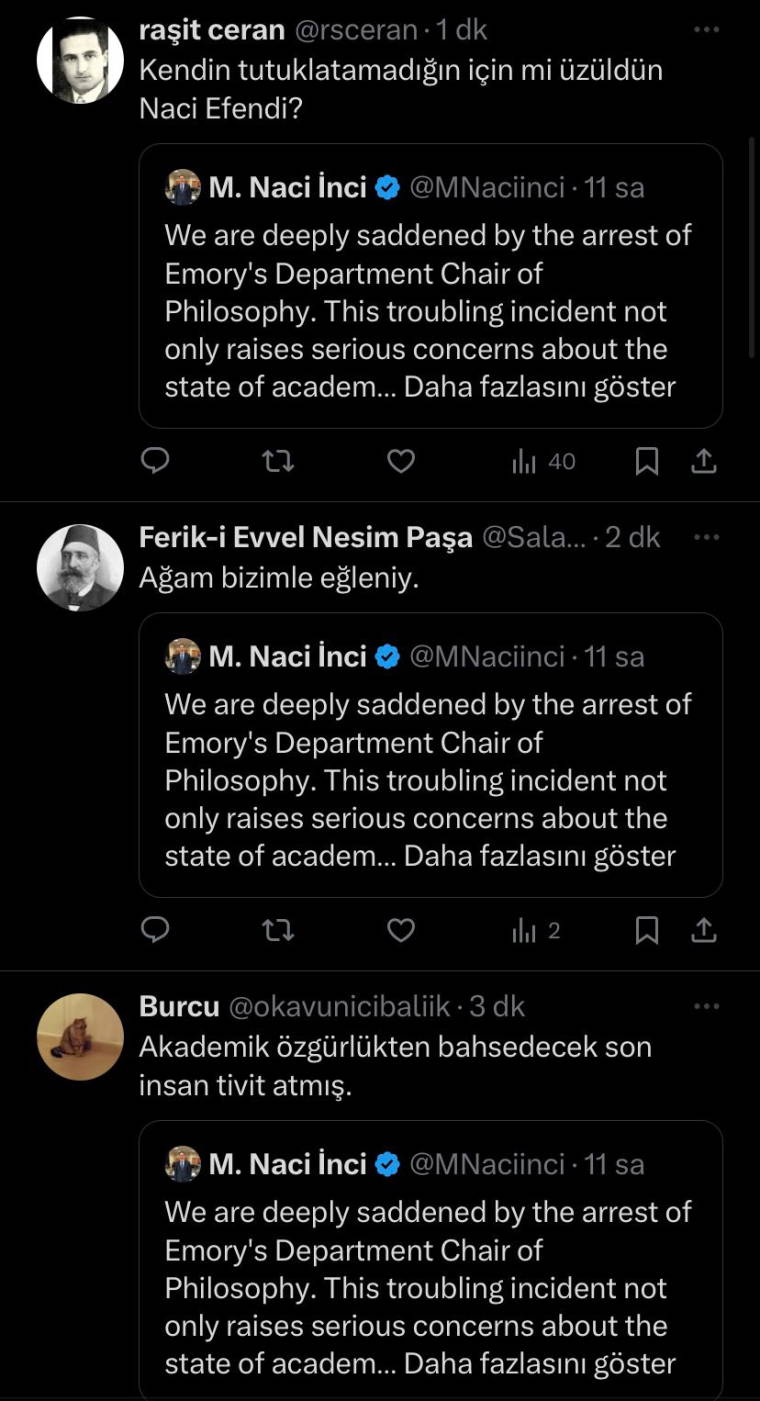Viewport: 760px width, 1401px height.
Task: Open @okavunicibaliik profile handle link
Action: click(340, 1006)
